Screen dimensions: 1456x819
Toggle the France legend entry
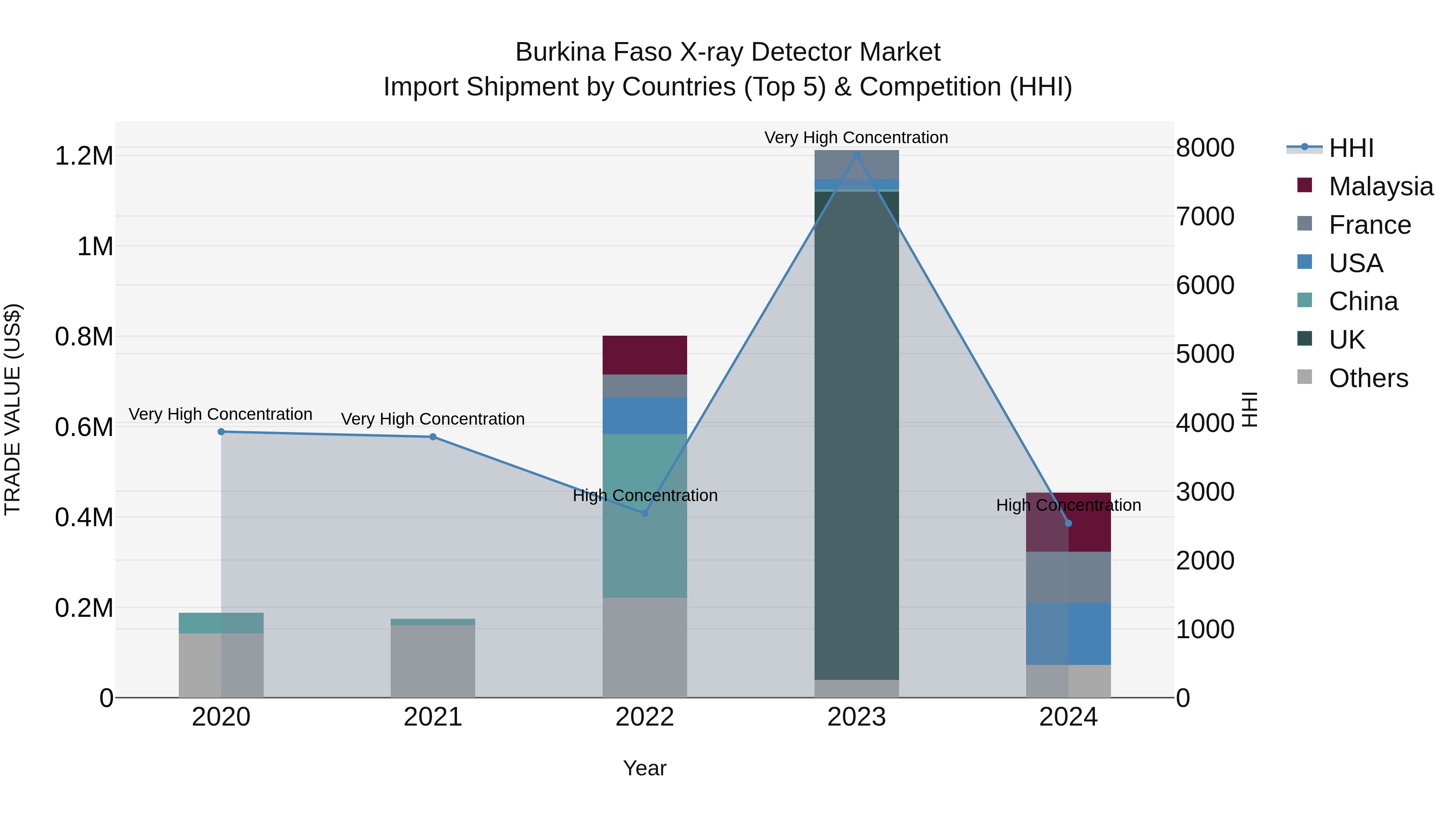(x=1354, y=224)
